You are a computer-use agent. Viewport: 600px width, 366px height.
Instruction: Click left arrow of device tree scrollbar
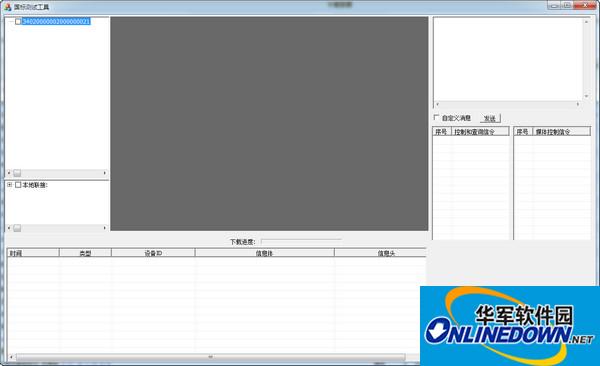pyautogui.click(x=9, y=173)
